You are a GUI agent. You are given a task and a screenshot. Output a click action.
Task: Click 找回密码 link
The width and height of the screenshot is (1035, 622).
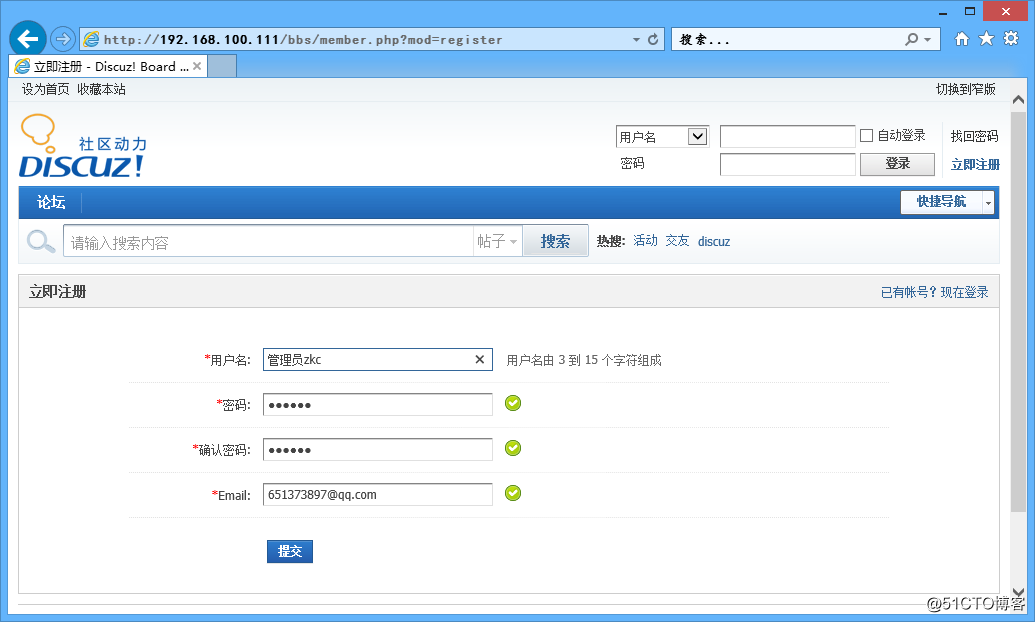point(974,136)
